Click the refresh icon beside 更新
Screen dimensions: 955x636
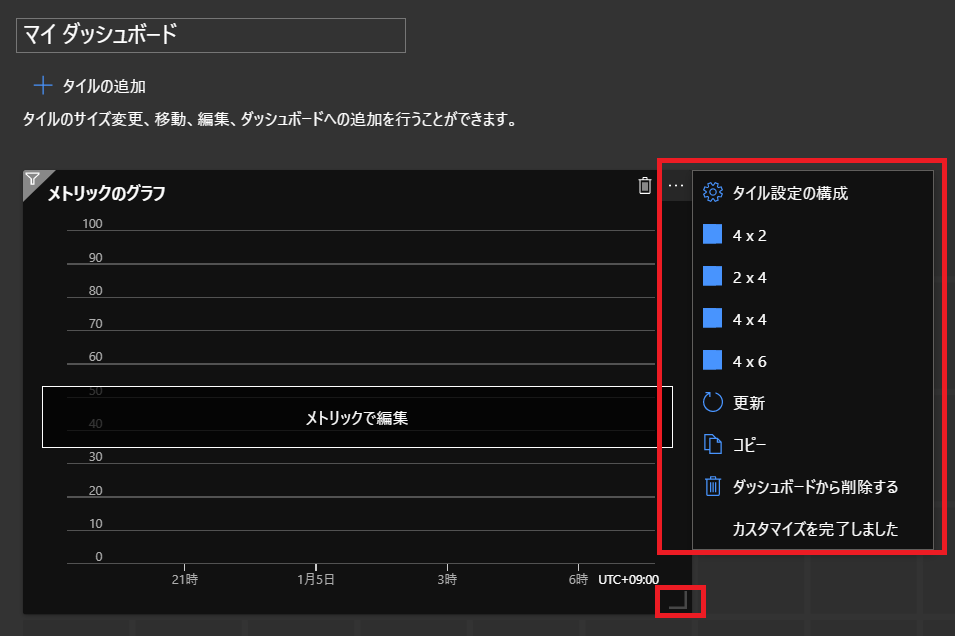click(x=712, y=403)
